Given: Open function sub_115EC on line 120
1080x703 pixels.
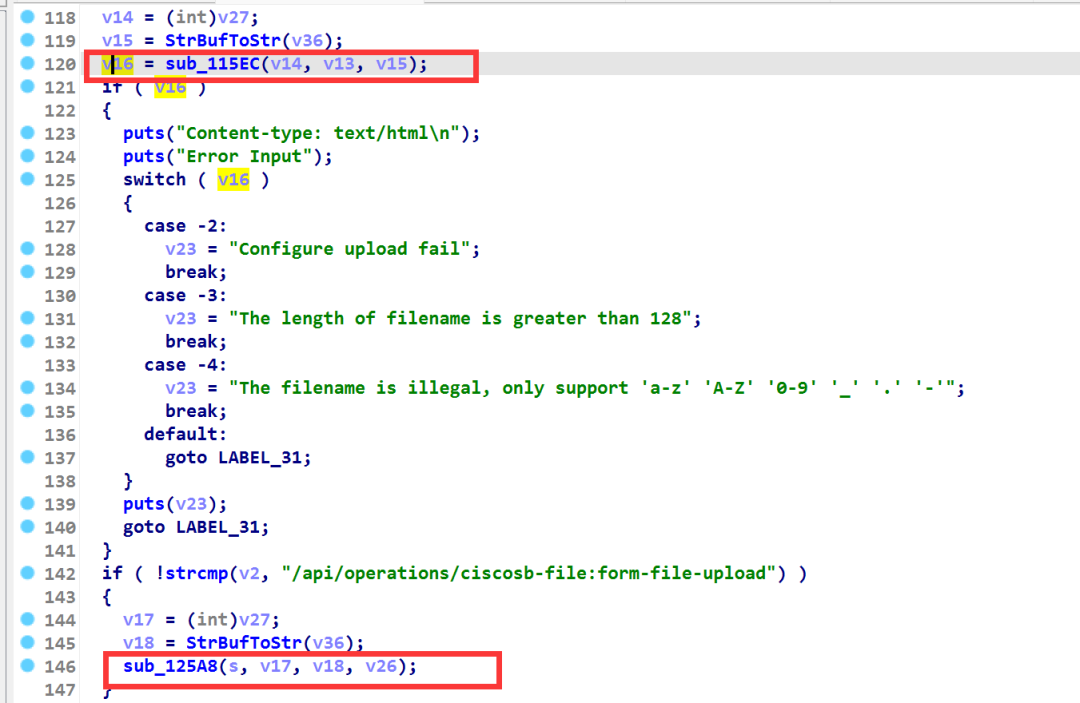Looking at the screenshot, I should click(212, 64).
